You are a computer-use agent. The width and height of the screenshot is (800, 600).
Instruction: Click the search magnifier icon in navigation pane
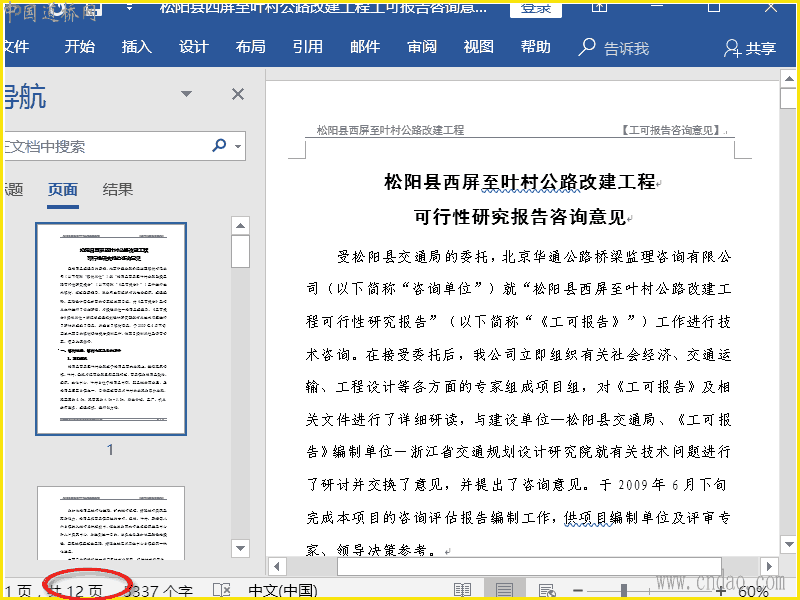219,146
